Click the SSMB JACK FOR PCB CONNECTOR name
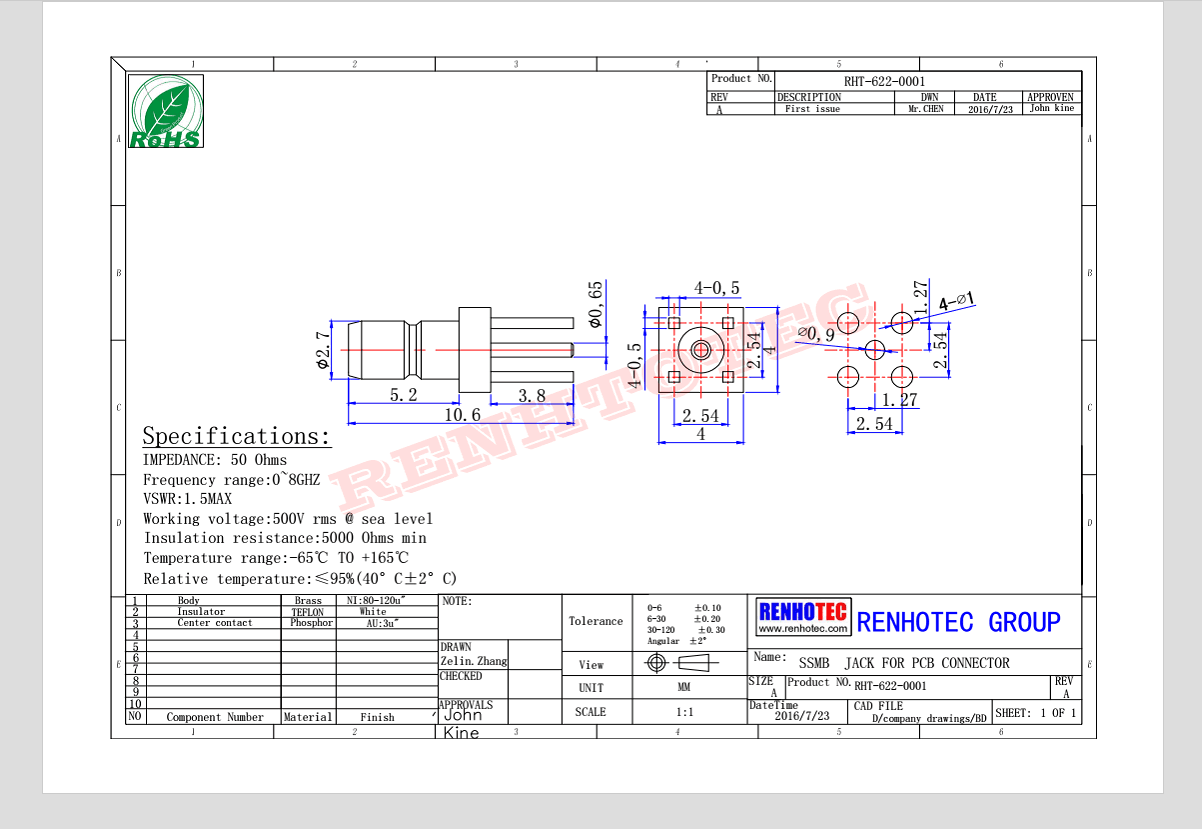 click(904, 663)
